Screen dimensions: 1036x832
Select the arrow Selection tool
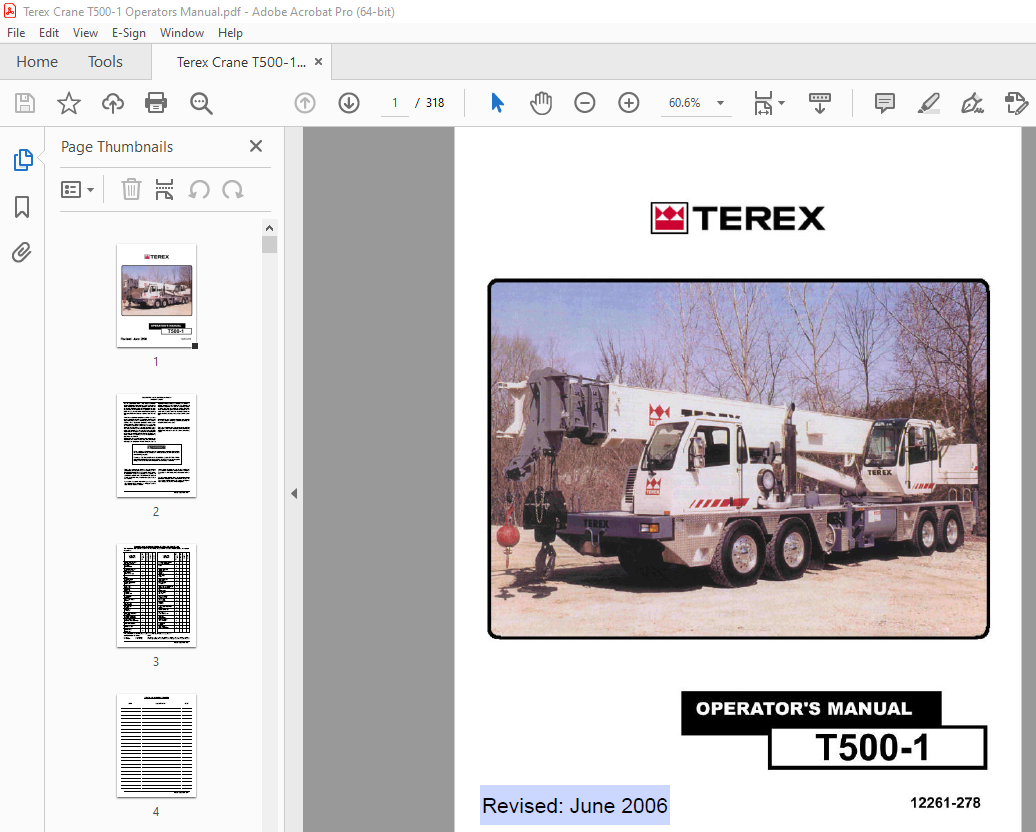coord(498,103)
